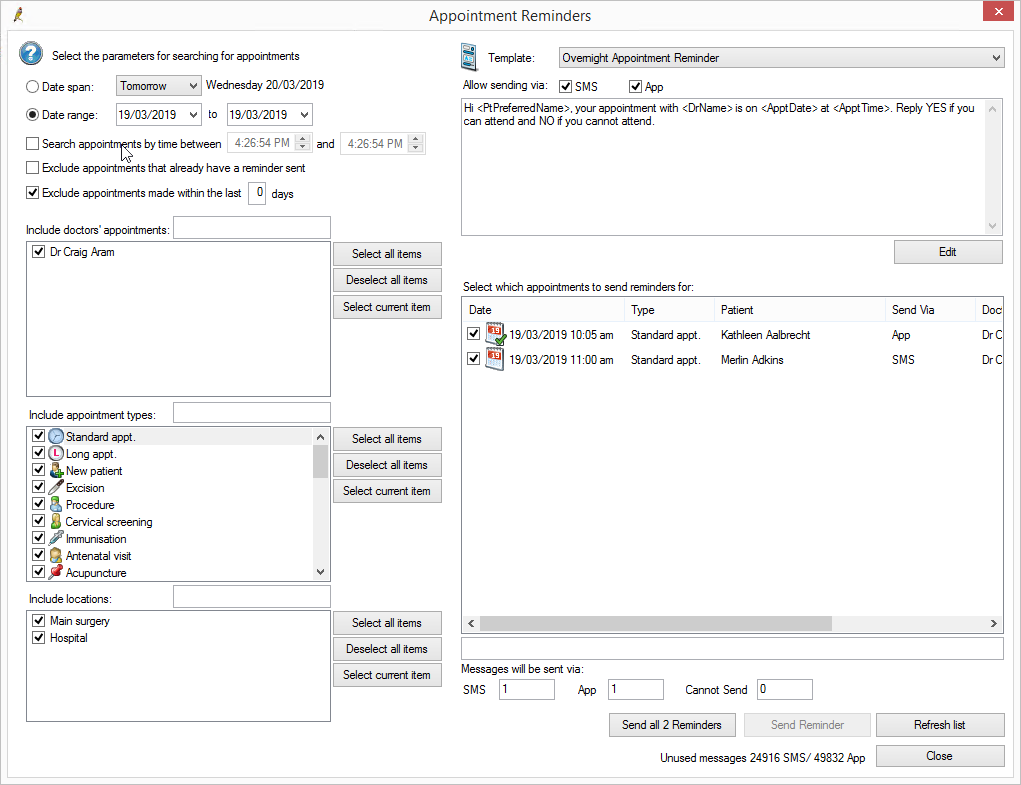Click the Standard appt. clock icon
This screenshot has height=785, width=1021.
click(x=57, y=436)
